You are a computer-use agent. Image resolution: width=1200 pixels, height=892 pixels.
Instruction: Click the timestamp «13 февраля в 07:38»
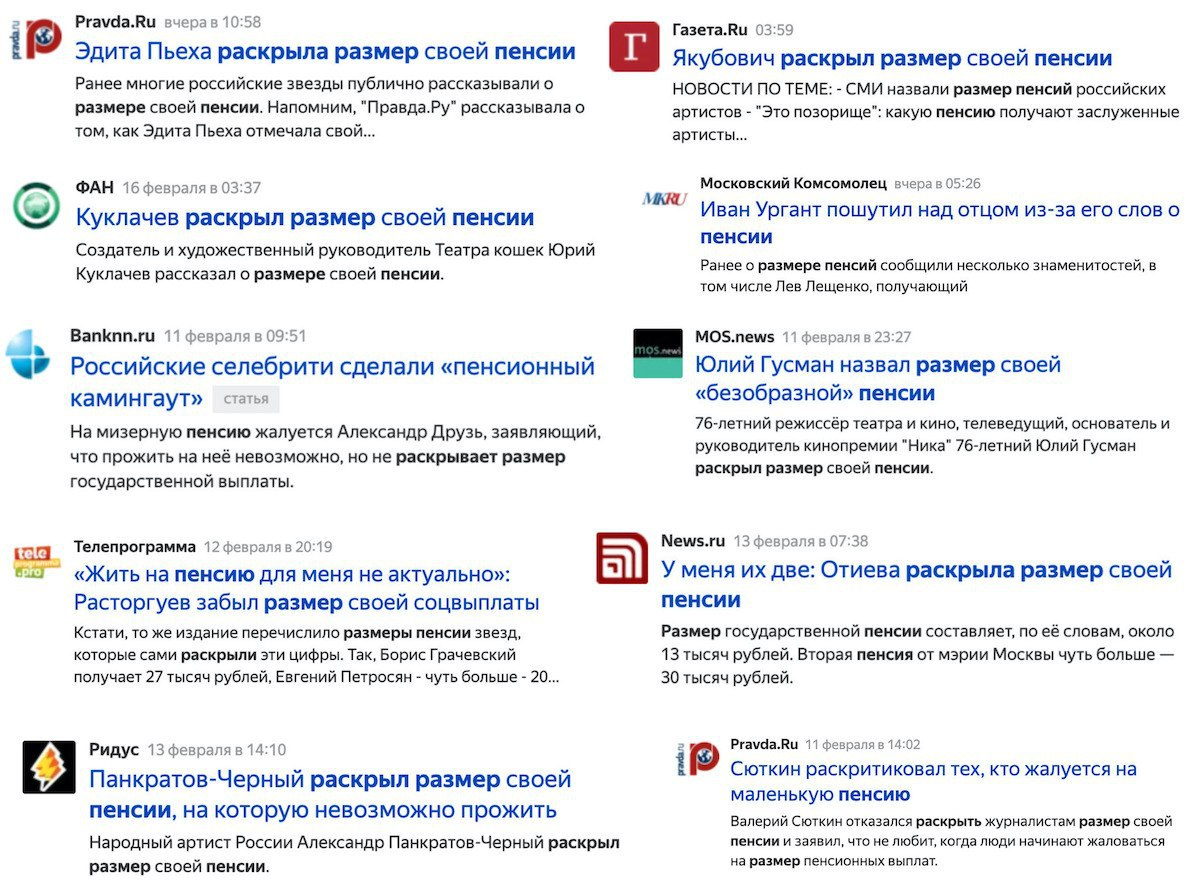pos(801,541)
